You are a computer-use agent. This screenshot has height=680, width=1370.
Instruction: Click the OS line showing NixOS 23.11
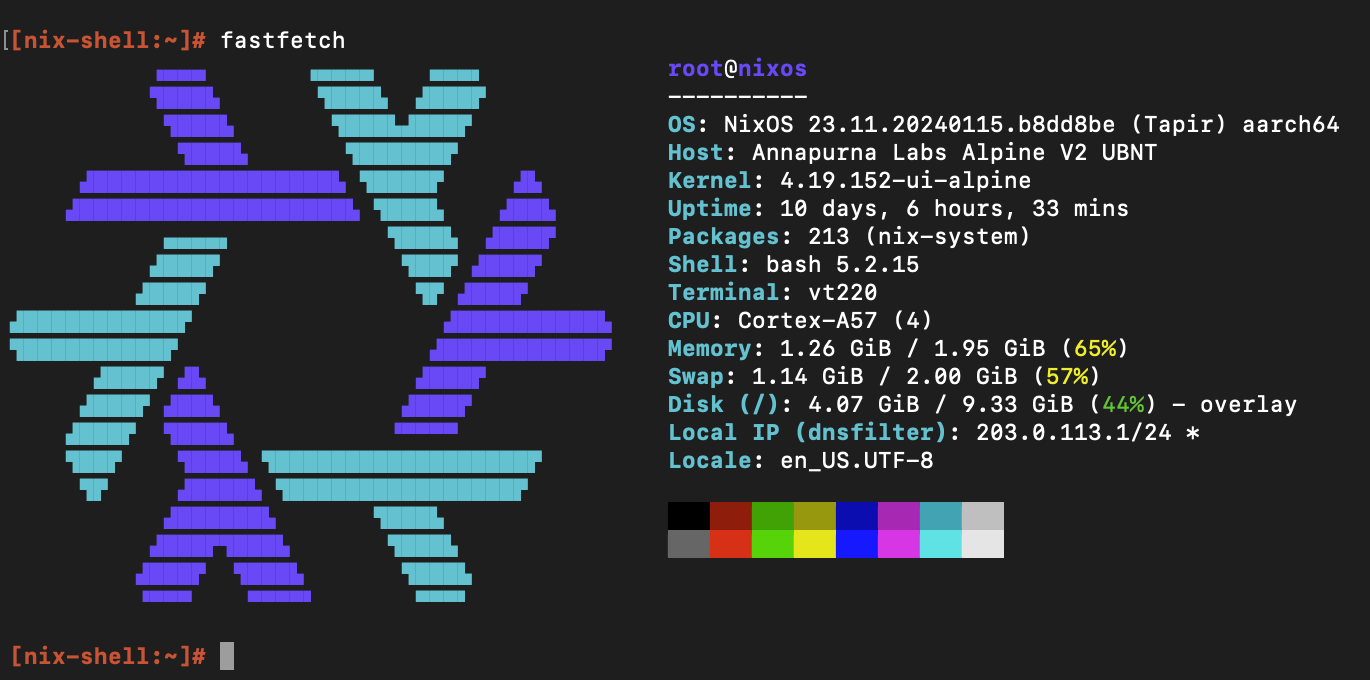[x=1003, y=125]
